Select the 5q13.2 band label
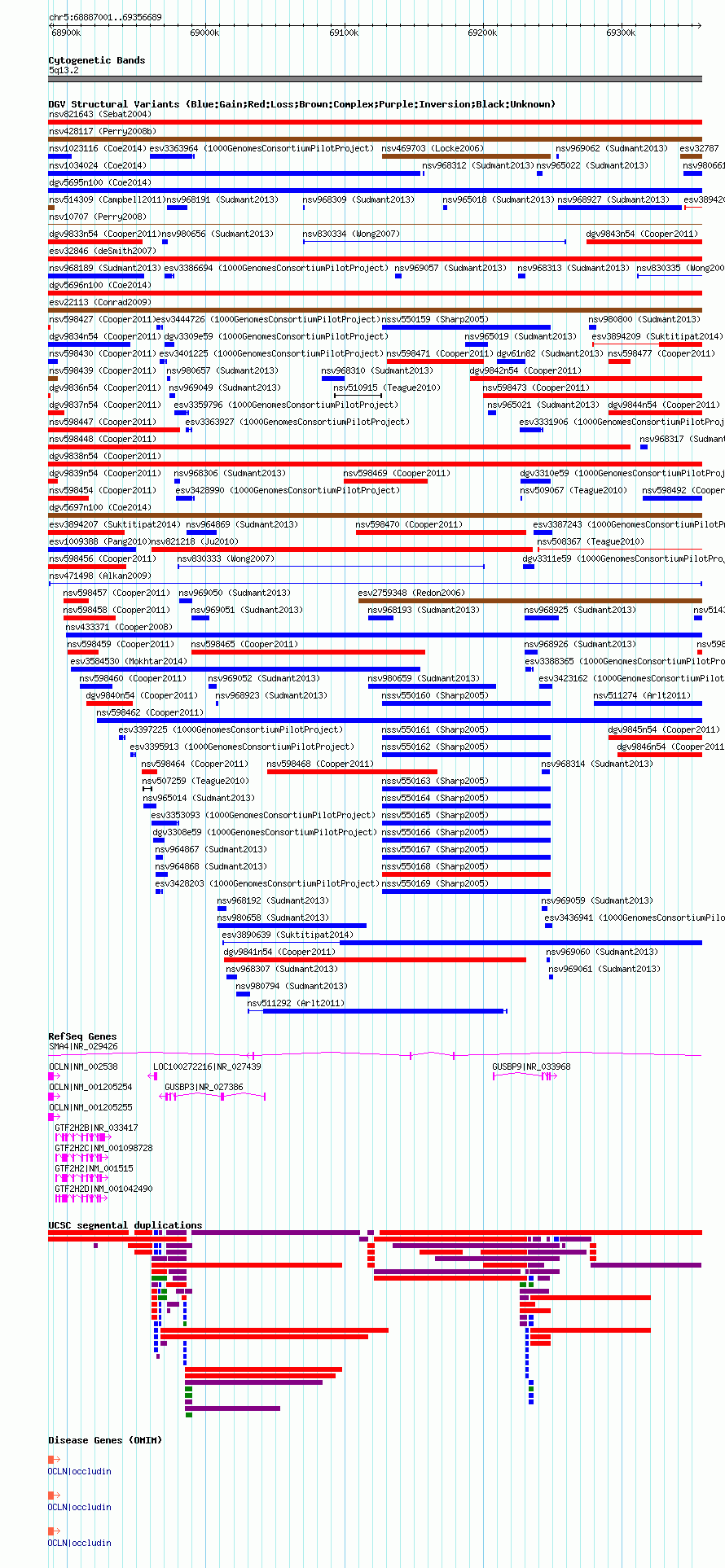This screenshot has width=725, height=1568. click(x=64, y=71)
